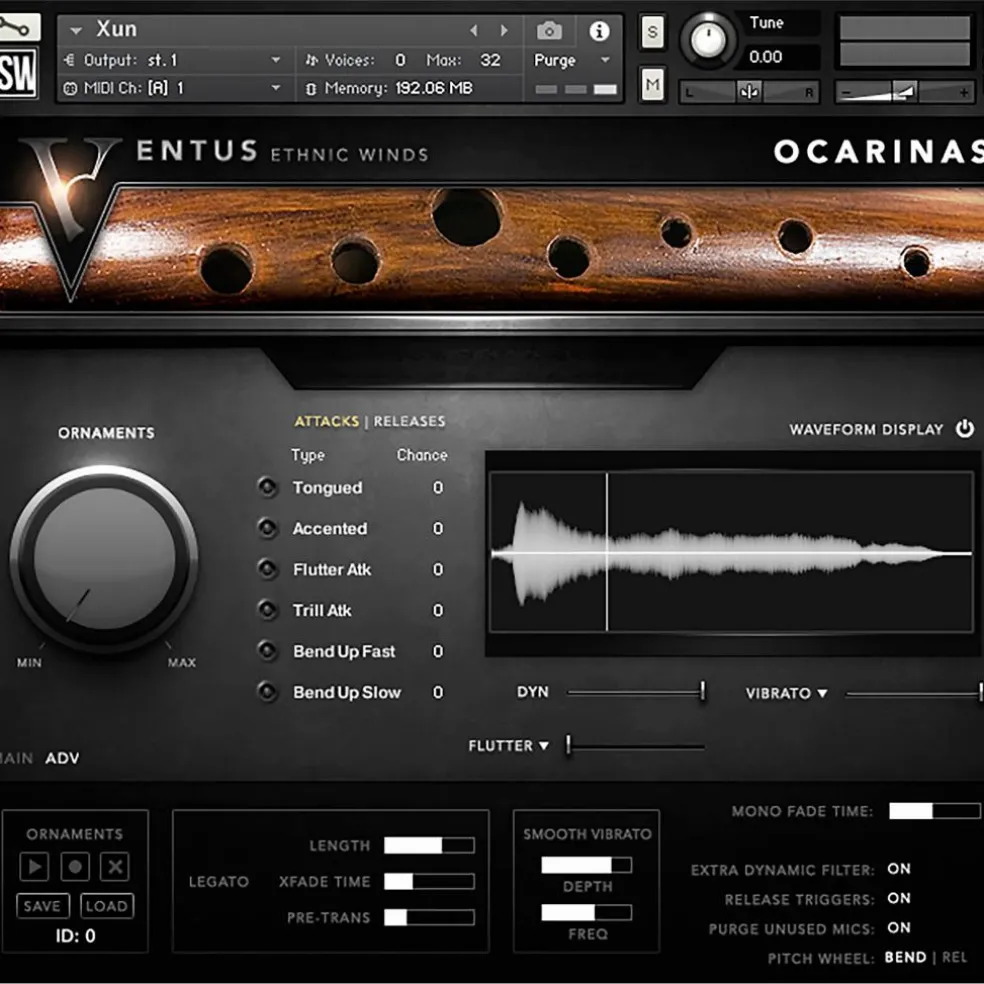Open the Xun instrument dropdown arrow
984x984 pixels.
(76, 30)
